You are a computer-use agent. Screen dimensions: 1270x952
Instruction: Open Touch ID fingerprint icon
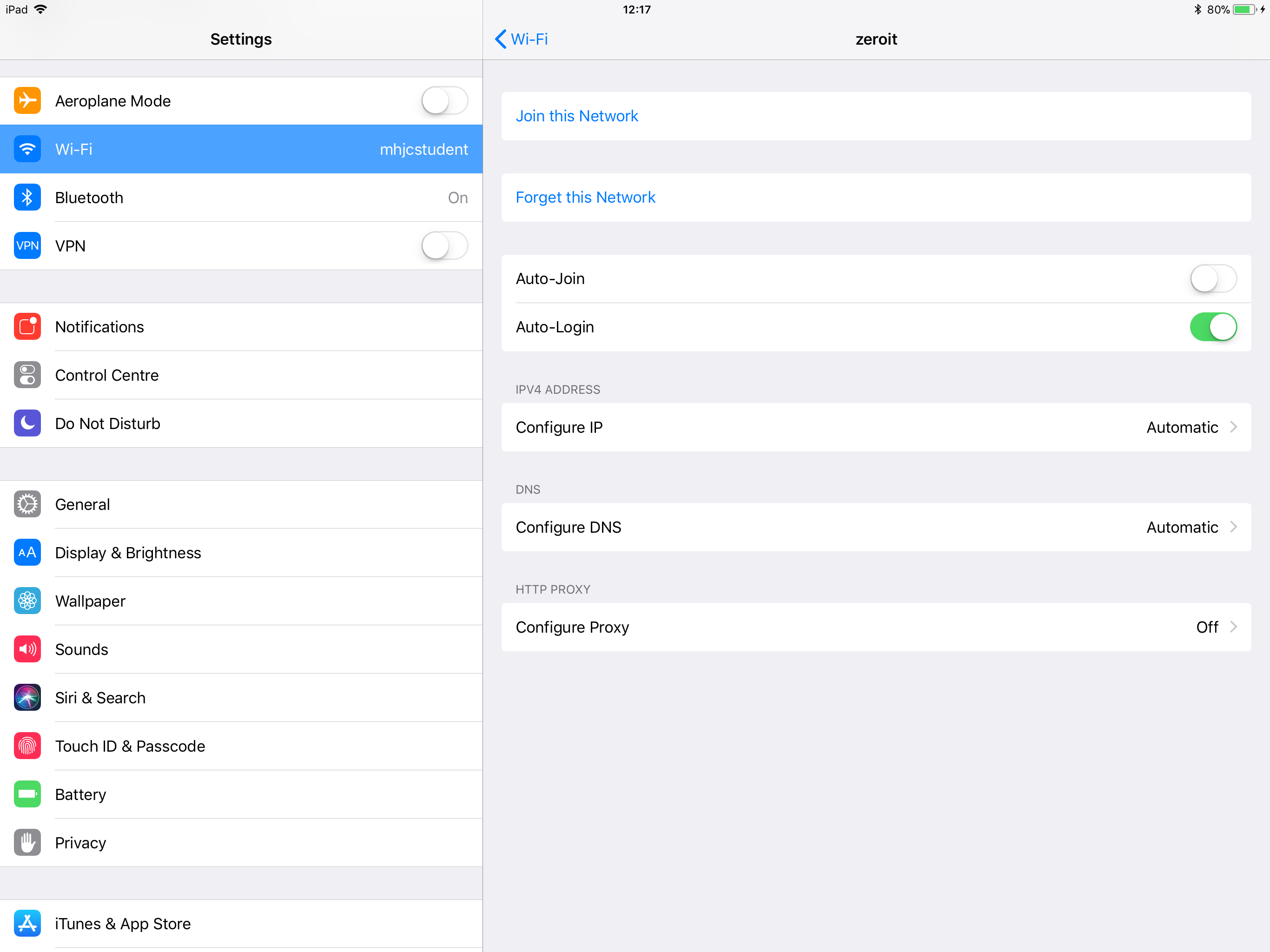(x=27, y=746)
